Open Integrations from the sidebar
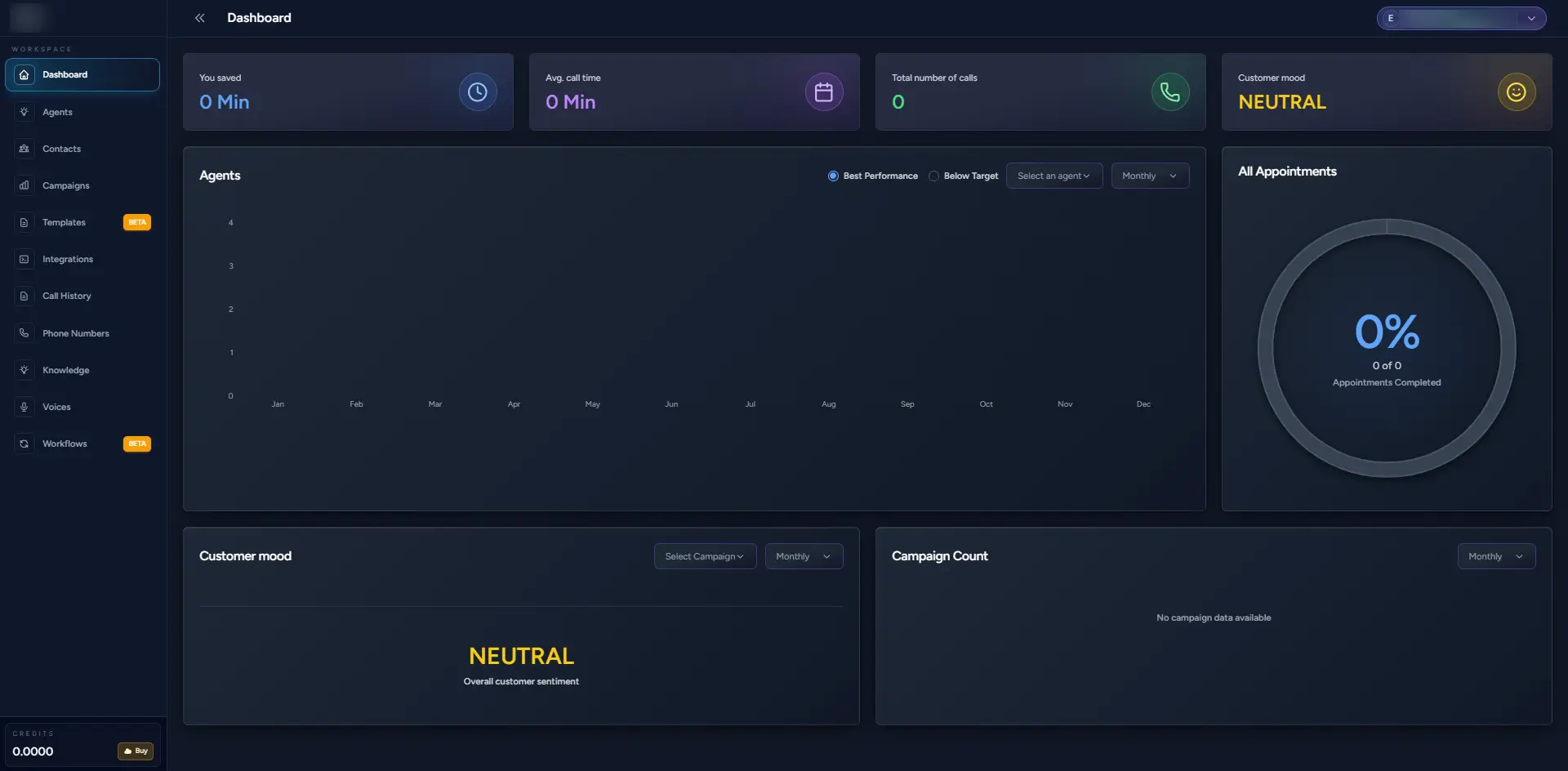Screen dimensions: 1568x771 pos(68,259)
